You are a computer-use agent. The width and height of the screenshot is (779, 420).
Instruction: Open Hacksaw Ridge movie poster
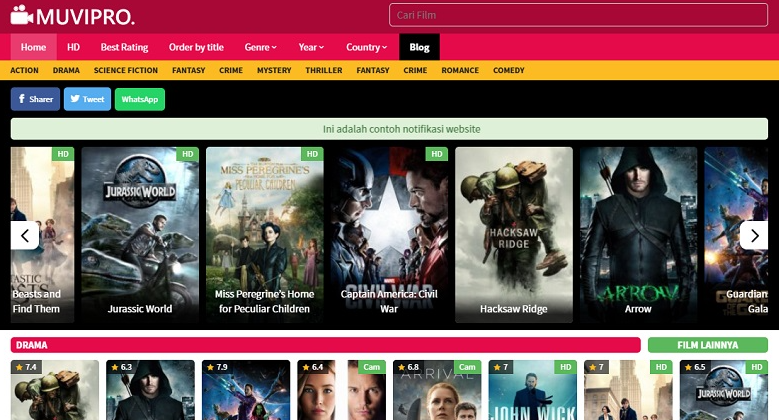[514, 233]
